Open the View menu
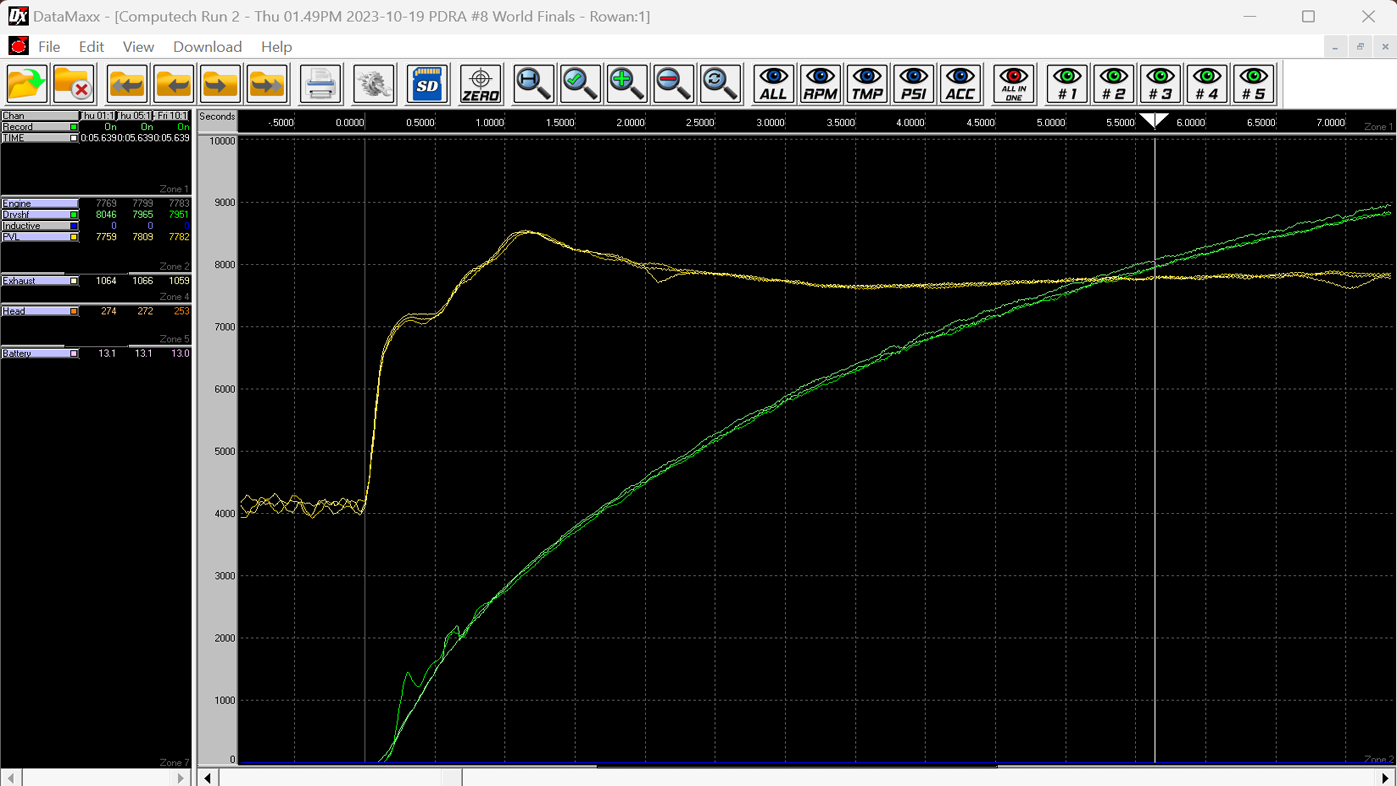The height and width of the screenshot is (786, 1397). 138,46
